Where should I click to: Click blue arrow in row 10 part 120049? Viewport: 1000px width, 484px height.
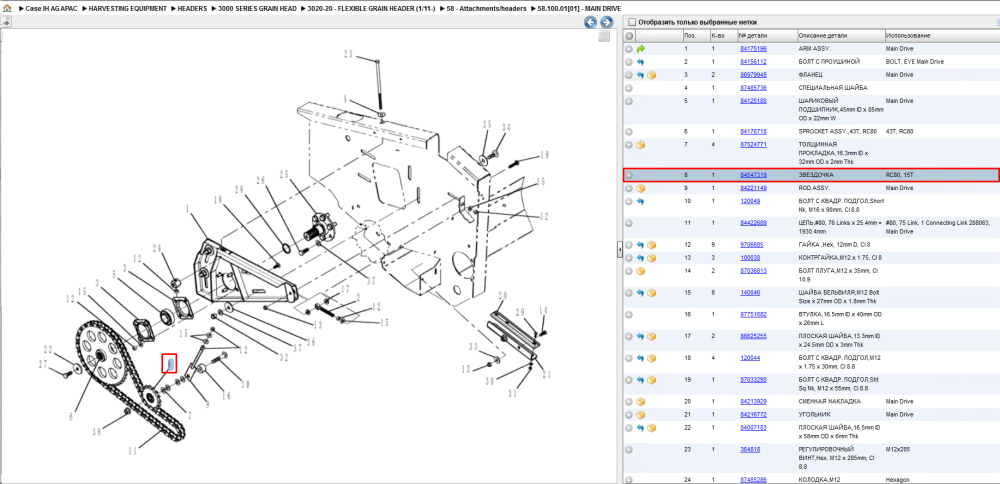point(641,201)
